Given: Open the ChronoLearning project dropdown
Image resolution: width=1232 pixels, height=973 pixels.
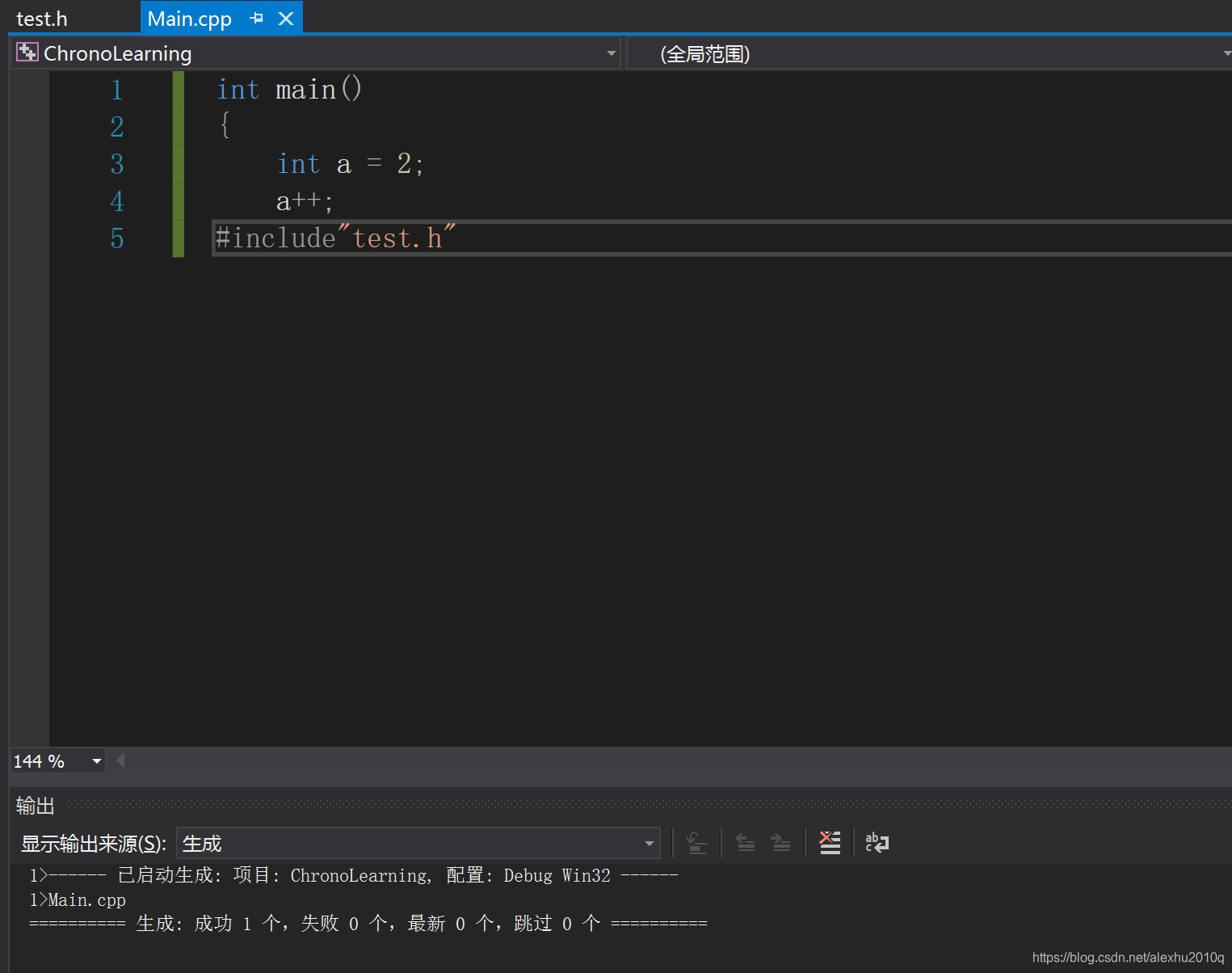Looking at the screenshot, I should [315, 53].
